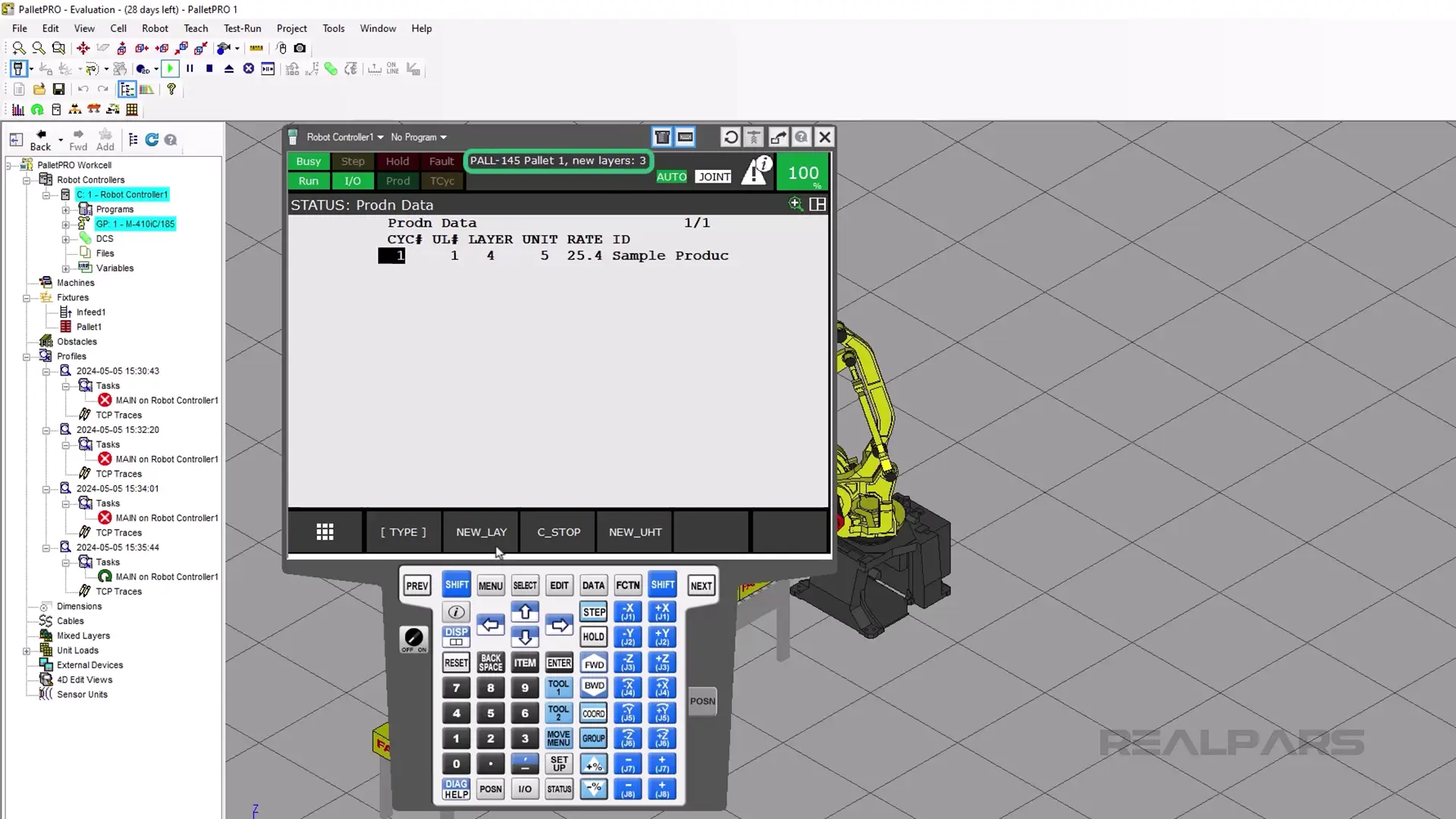
Task: Toggle the GROUP key on the pendant
Action: pos(594,739)
